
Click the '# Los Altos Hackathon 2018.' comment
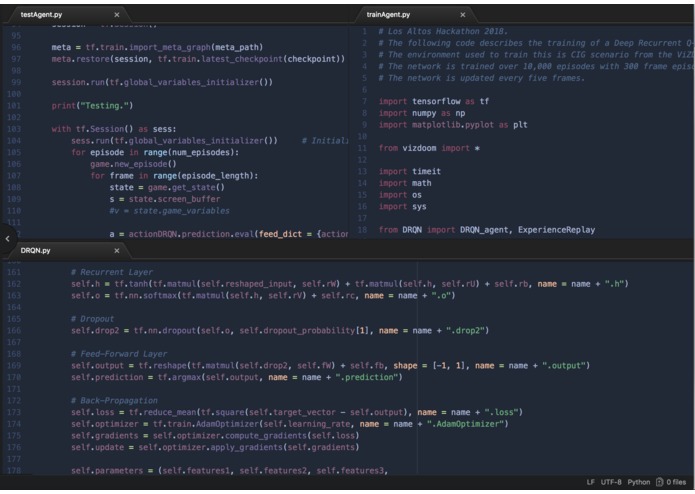point(443,31)
